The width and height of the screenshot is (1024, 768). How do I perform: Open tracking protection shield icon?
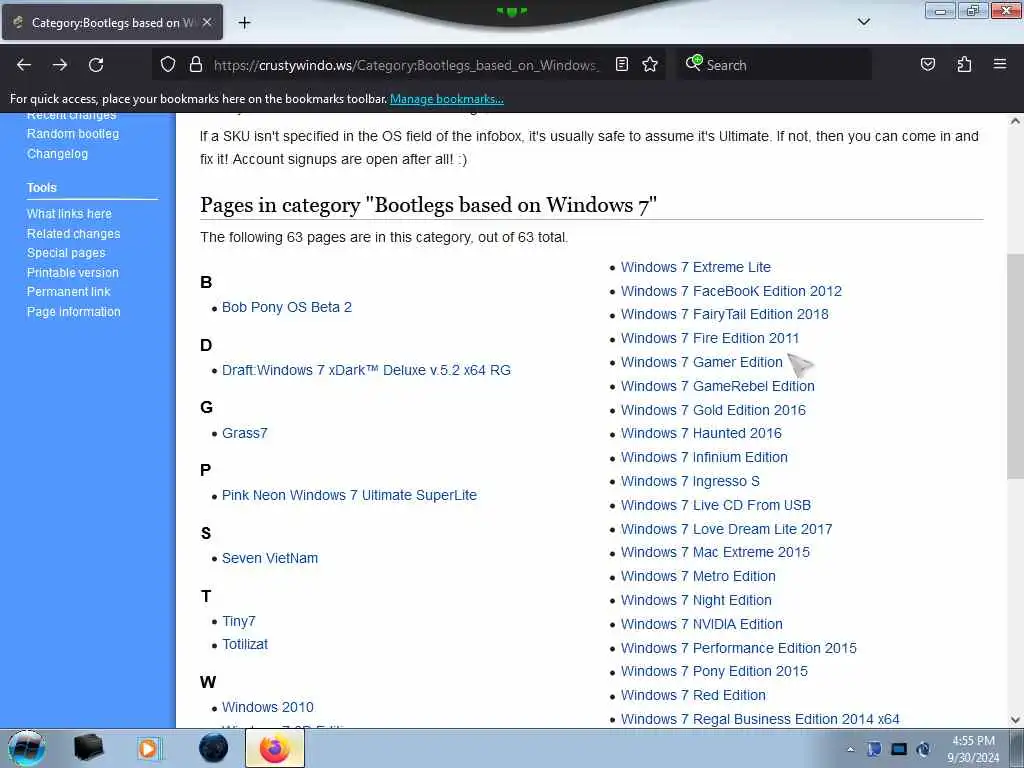(168, 65)
